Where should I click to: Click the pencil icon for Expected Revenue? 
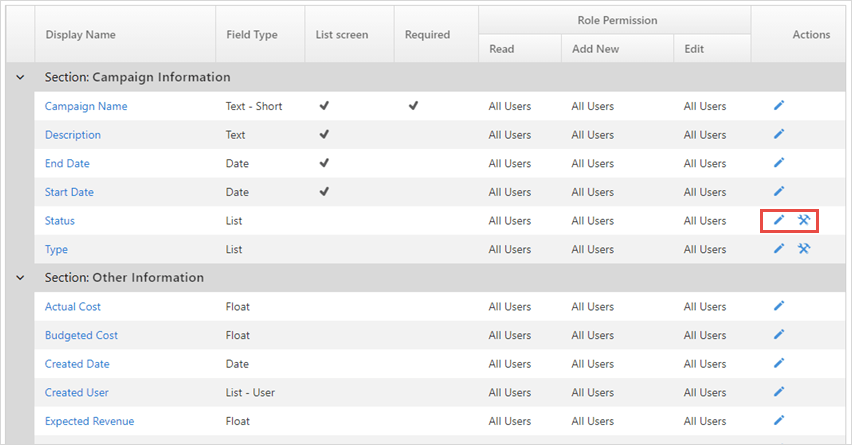(779, 421)
